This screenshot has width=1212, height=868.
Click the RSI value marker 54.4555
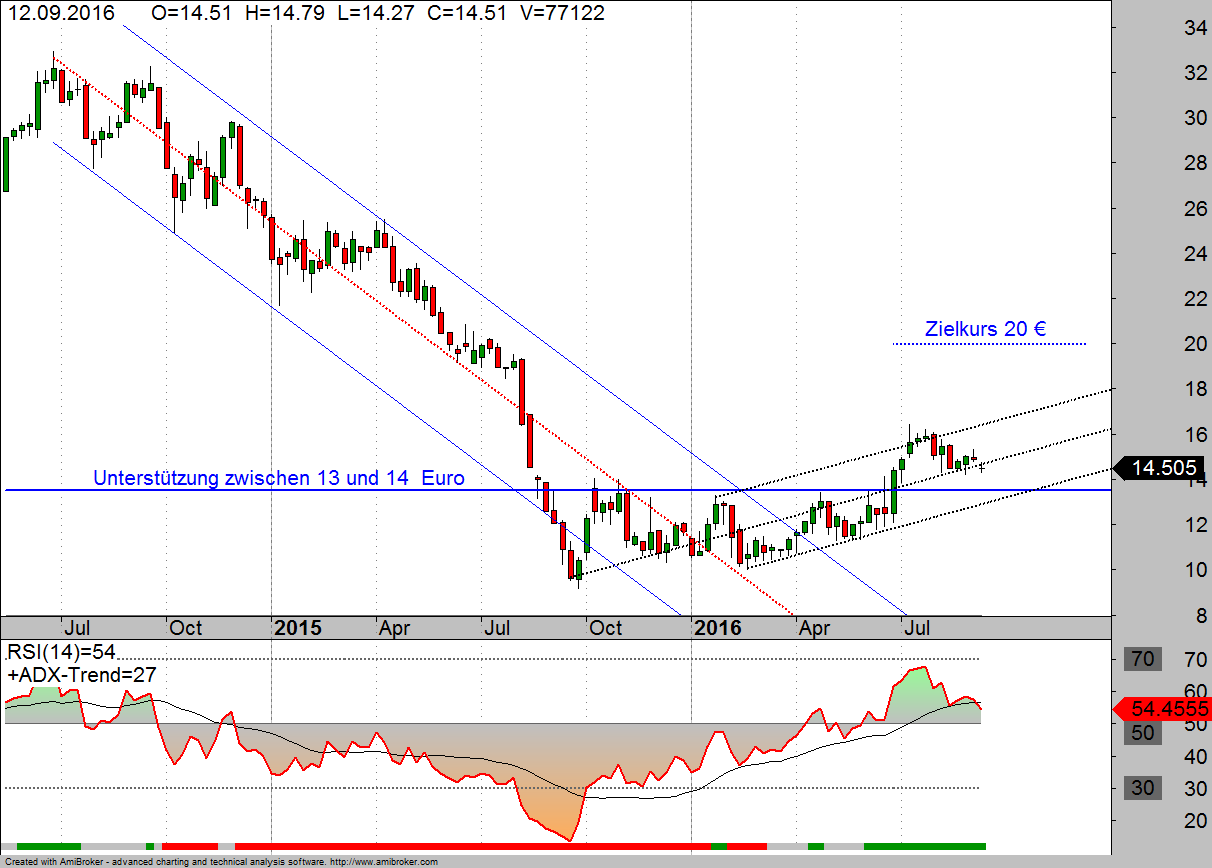pos(1160,709)
